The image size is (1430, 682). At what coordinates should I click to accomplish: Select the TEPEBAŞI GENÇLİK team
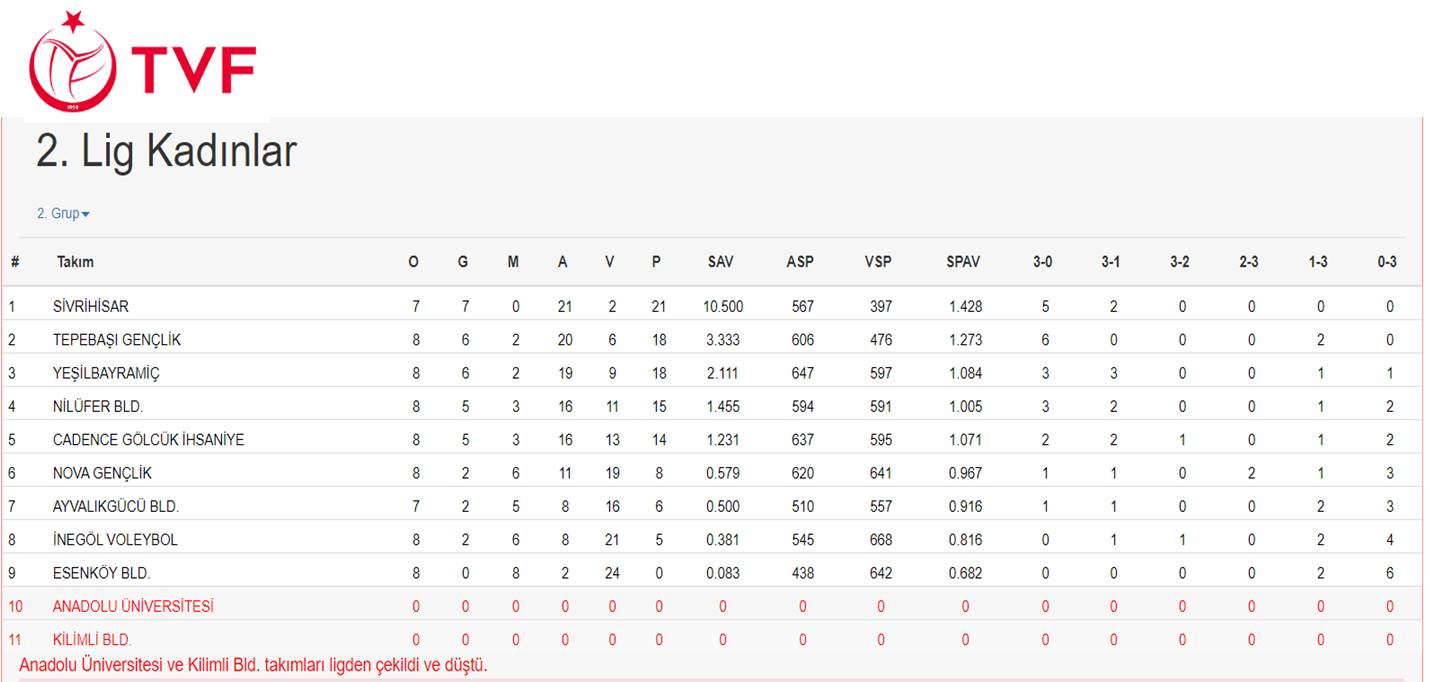coord(117,340)
